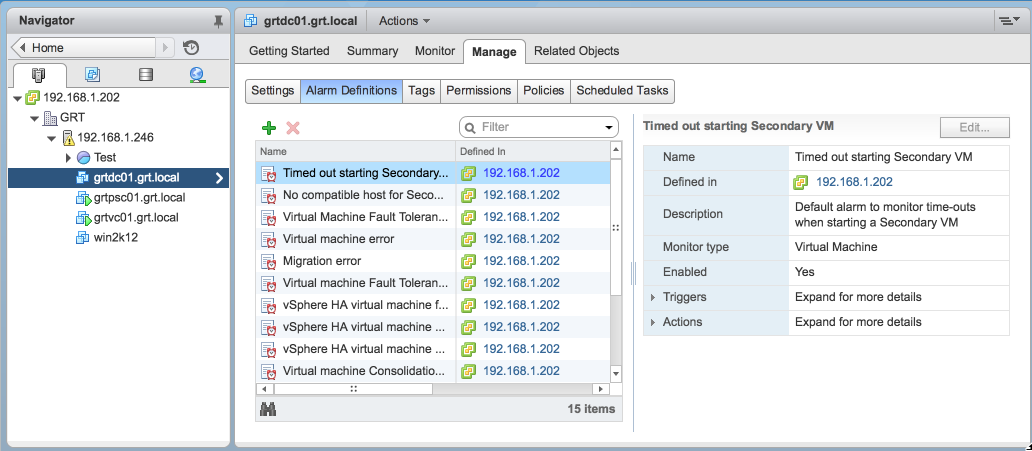Screen dimensions: 1032x451
Task: Click the grtdc01.grt.local VM icon in header
Action: pyautogui.click(x=251, y=21)
